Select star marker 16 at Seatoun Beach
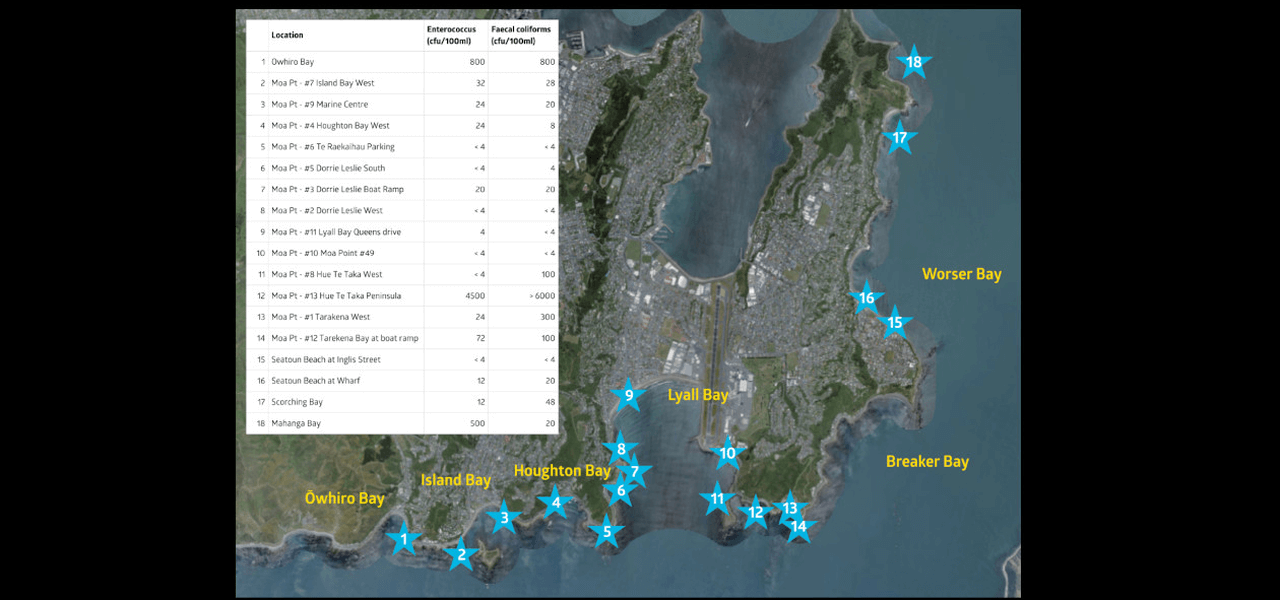This screenshot has width=1280, height=600. [866, 298]
